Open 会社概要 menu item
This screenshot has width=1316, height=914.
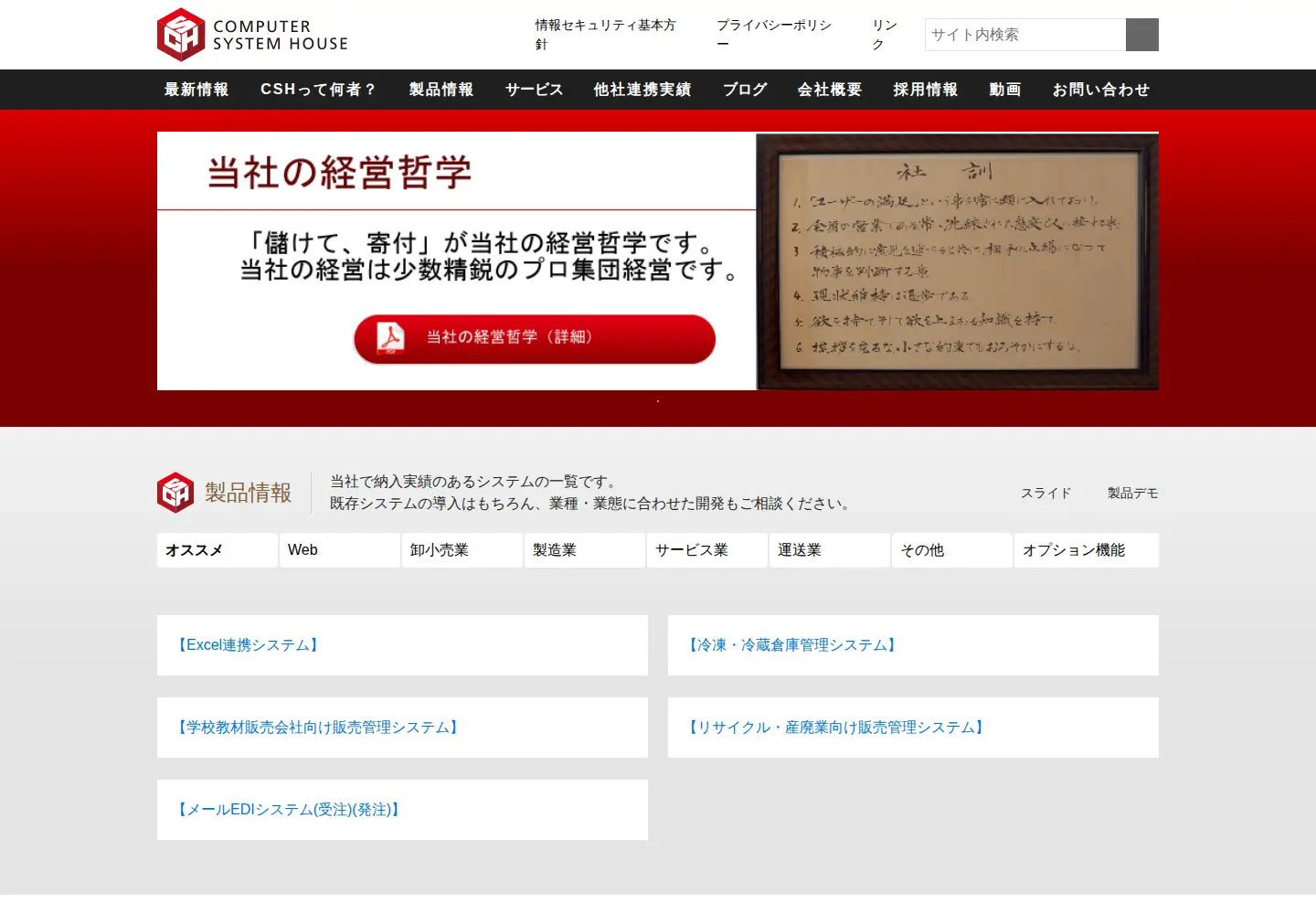point(830,90)
